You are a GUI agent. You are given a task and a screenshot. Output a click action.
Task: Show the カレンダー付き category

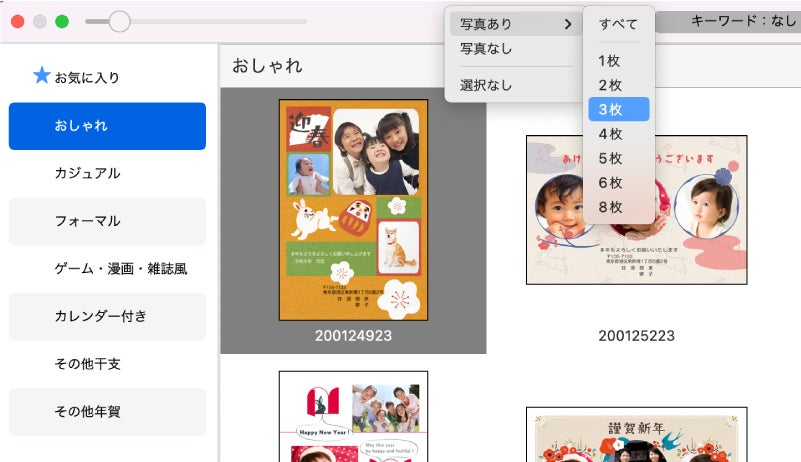(x=107, y=316)
